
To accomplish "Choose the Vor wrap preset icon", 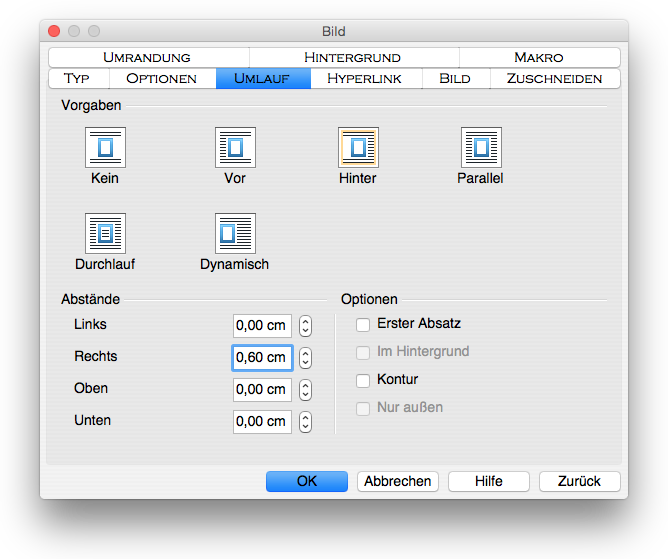I will [x=235, y=148].
